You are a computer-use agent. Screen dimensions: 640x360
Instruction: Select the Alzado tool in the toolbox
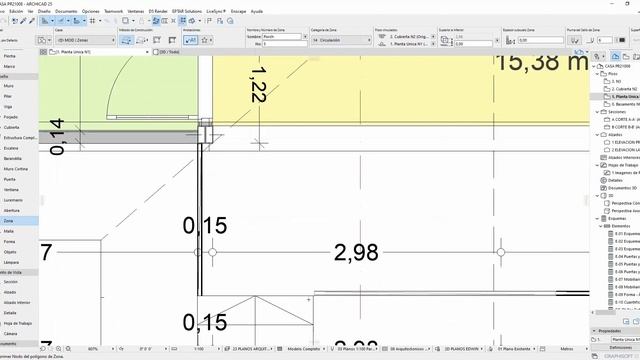pyautogui.click(x=10, y=292)
